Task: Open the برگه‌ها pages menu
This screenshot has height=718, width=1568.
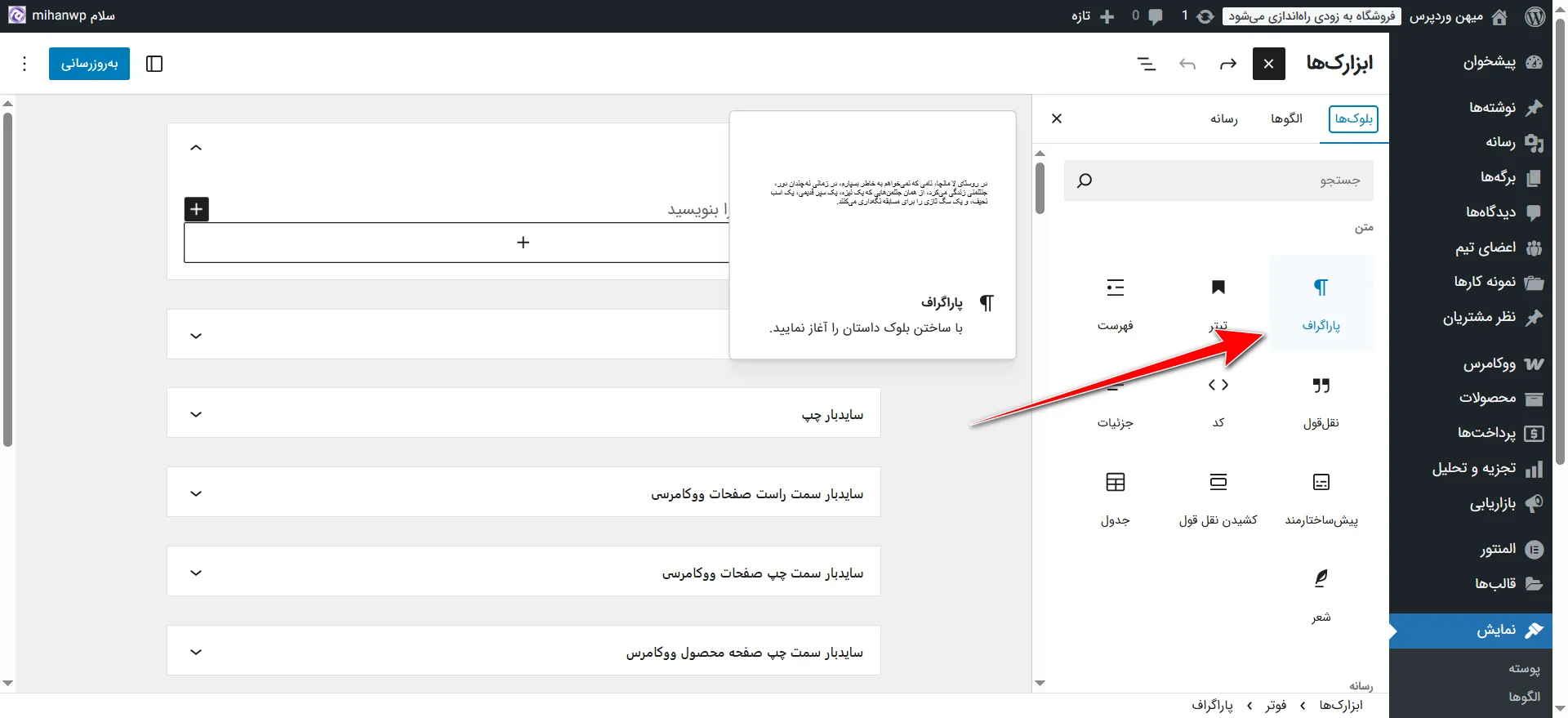Action: tap(1471, 176)
